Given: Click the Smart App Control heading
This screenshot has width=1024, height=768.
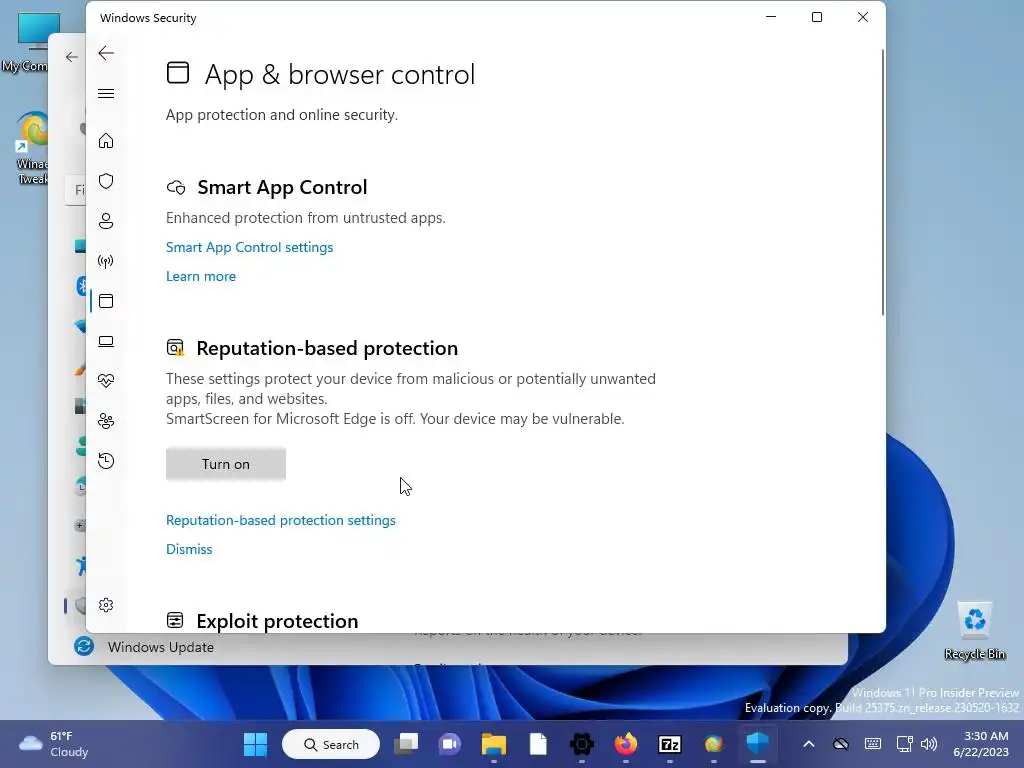Looking at the screenshot, I should (282, 187).
